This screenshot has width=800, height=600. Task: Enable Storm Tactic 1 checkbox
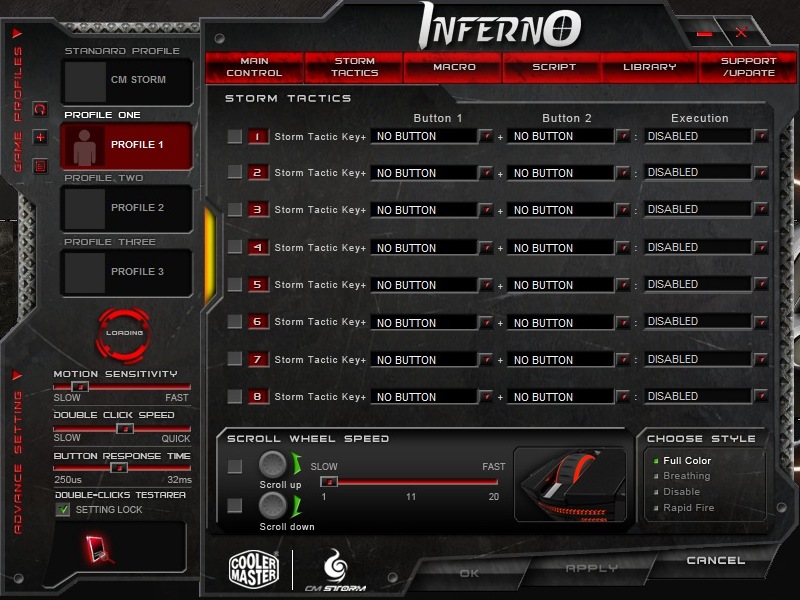click(235, 136)
